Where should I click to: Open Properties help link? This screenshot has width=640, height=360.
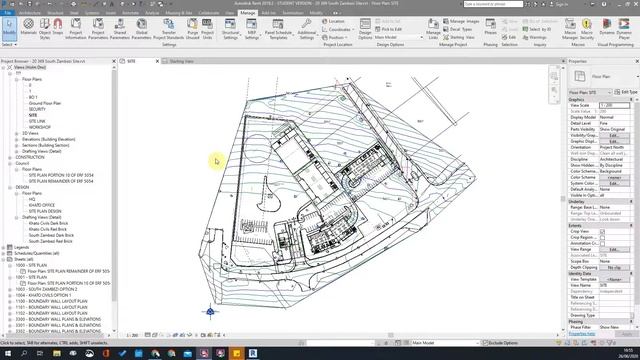tap(582, 334)
